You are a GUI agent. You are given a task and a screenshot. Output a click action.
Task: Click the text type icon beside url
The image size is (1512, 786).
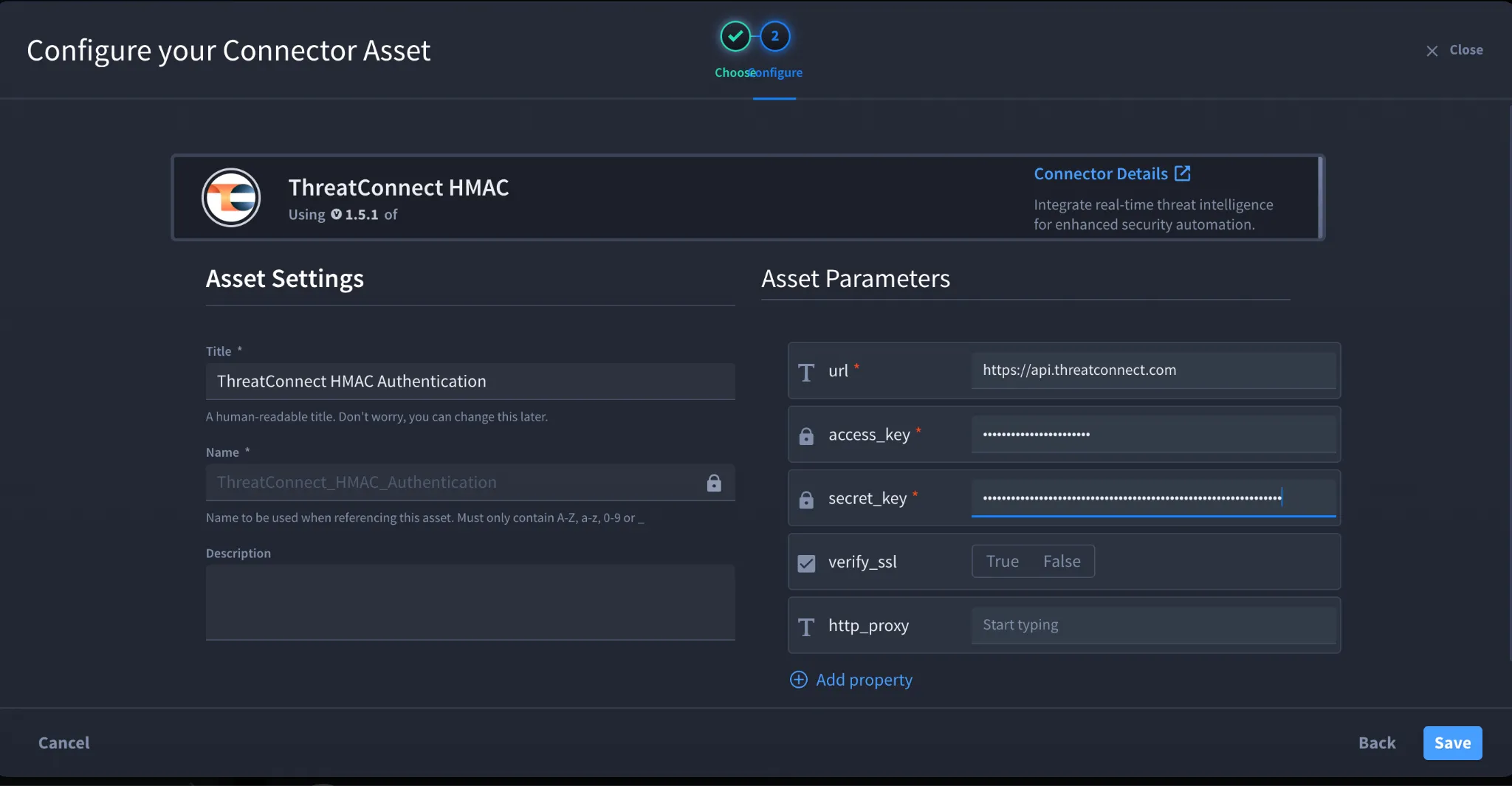[806, 372]
